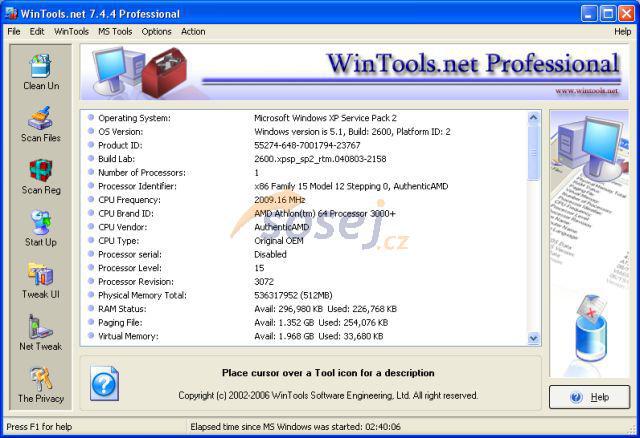Open The Privacy tool
The height and width of the screenshot is (438, 640).
(x=41, y=385)
